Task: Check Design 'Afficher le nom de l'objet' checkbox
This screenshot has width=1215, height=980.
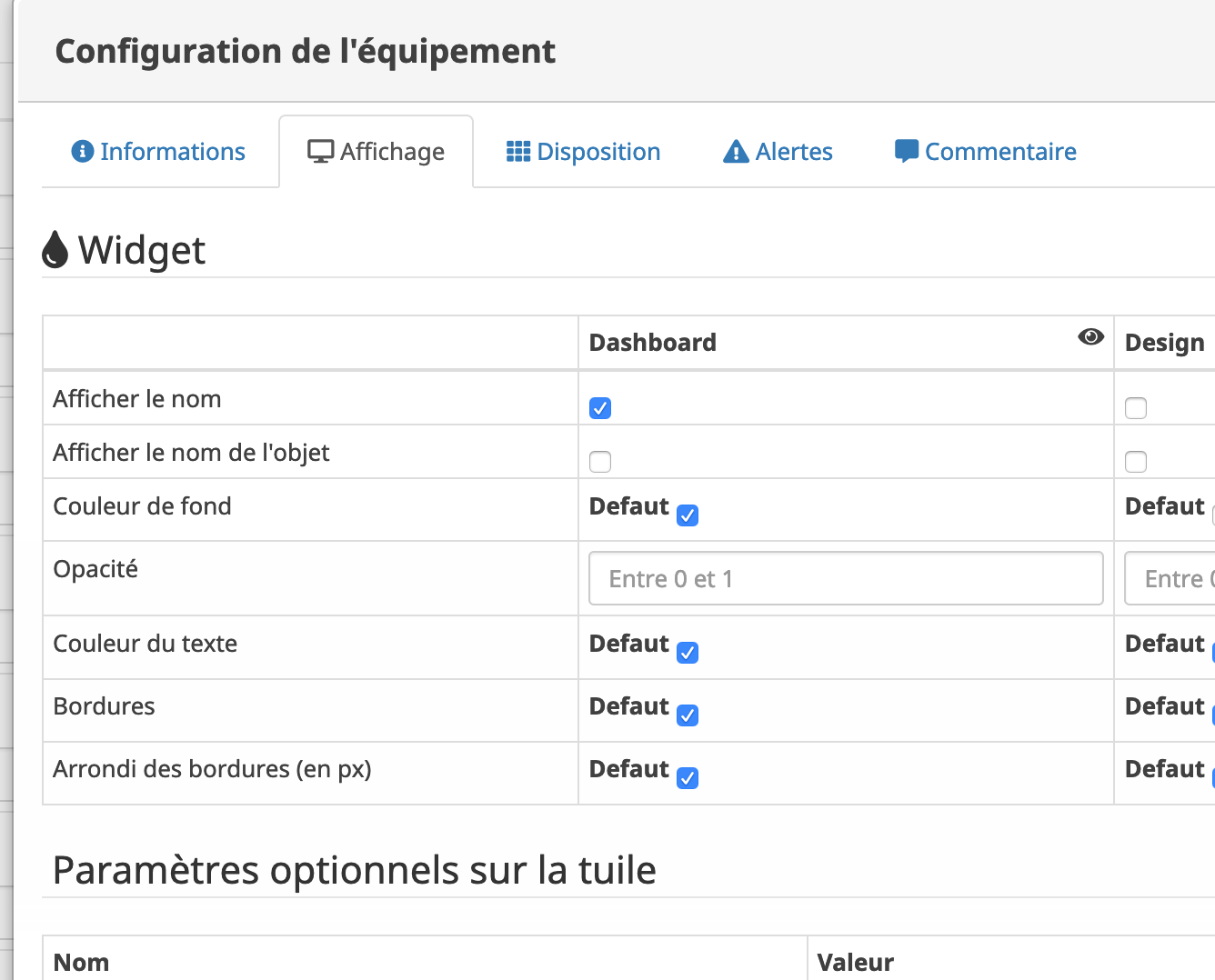Action: (x=1136, y=462)
